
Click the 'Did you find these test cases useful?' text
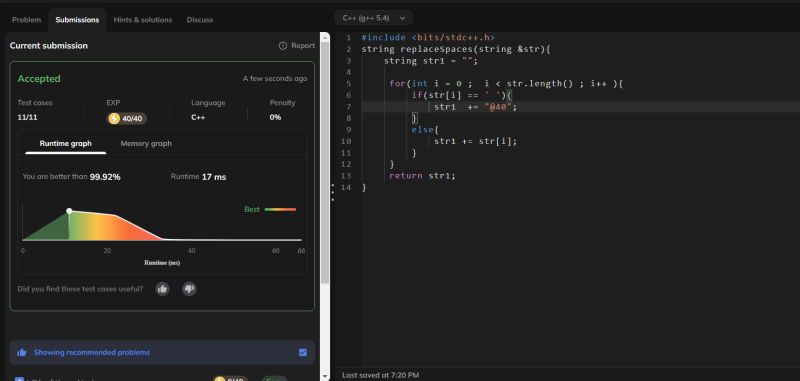click(x=80, y=289)
